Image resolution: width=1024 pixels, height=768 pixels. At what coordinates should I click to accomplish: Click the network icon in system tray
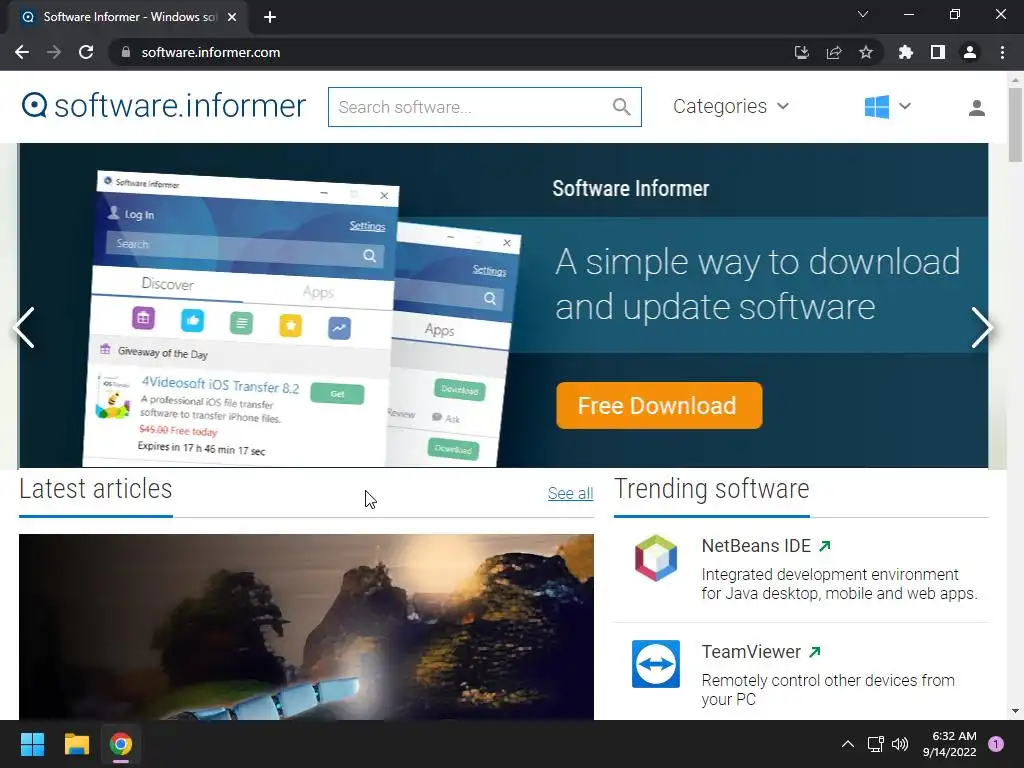pyautogui.click(x=875, y=744)
